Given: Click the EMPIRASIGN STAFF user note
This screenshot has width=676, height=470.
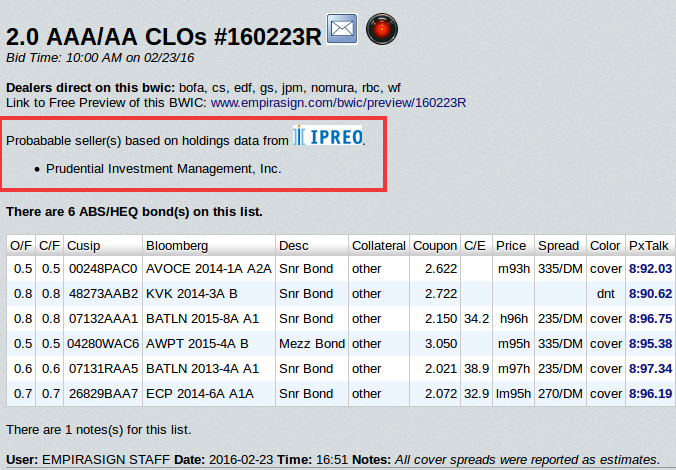Looking at the screenshot, I should 106,460.
